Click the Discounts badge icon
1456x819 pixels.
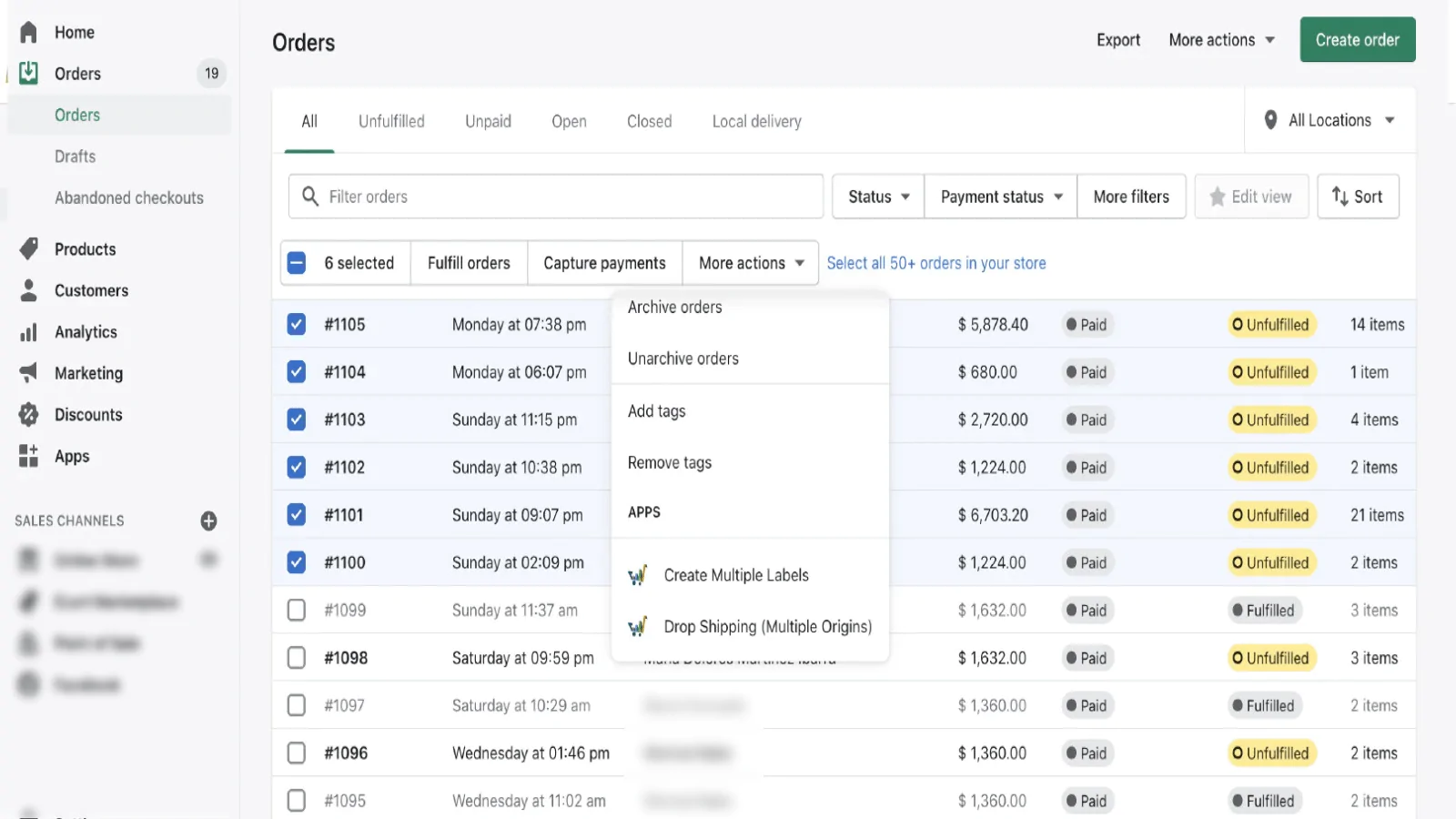point(28,414)
